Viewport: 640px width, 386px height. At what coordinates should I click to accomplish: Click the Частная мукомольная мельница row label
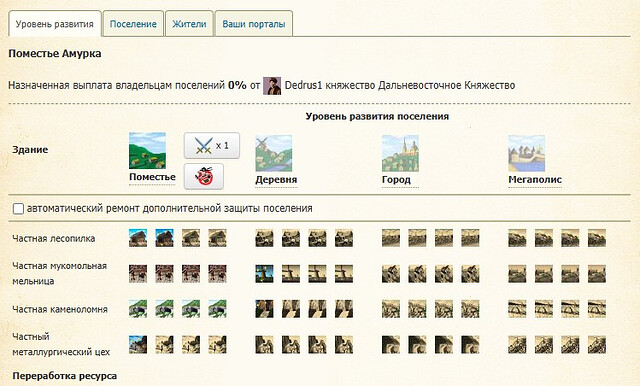[60, 273]
